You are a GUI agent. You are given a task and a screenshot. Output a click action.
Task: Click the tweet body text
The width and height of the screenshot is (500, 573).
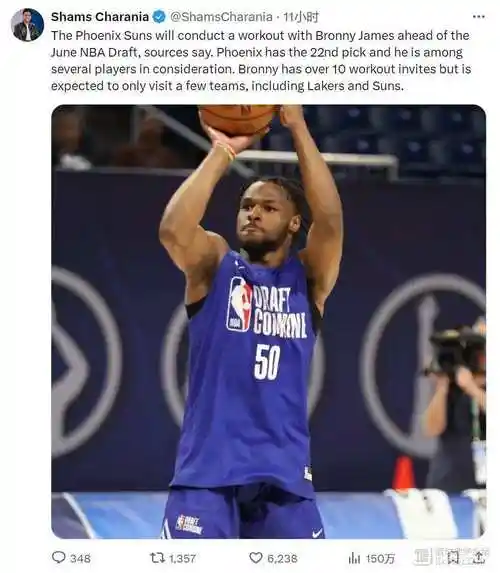click(x=261, y=61)
